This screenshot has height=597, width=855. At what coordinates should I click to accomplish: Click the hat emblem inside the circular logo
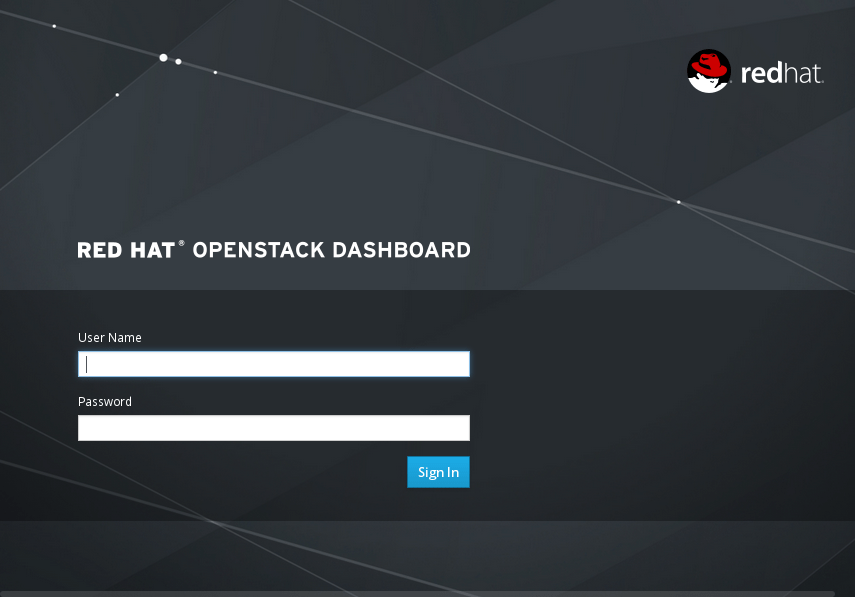[709, 65]
